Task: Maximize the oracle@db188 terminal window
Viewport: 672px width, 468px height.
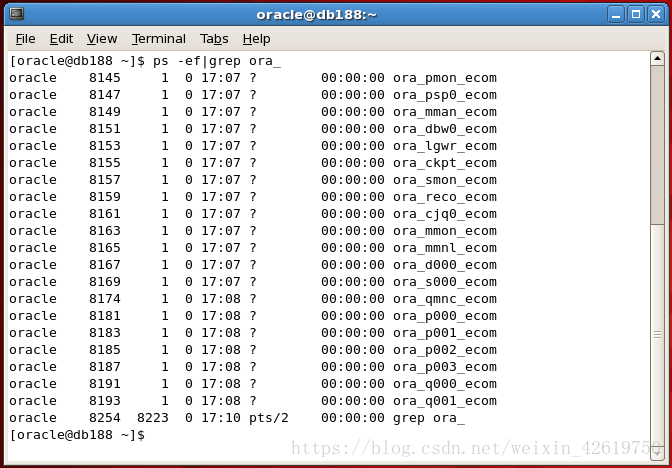Action: 636,15
